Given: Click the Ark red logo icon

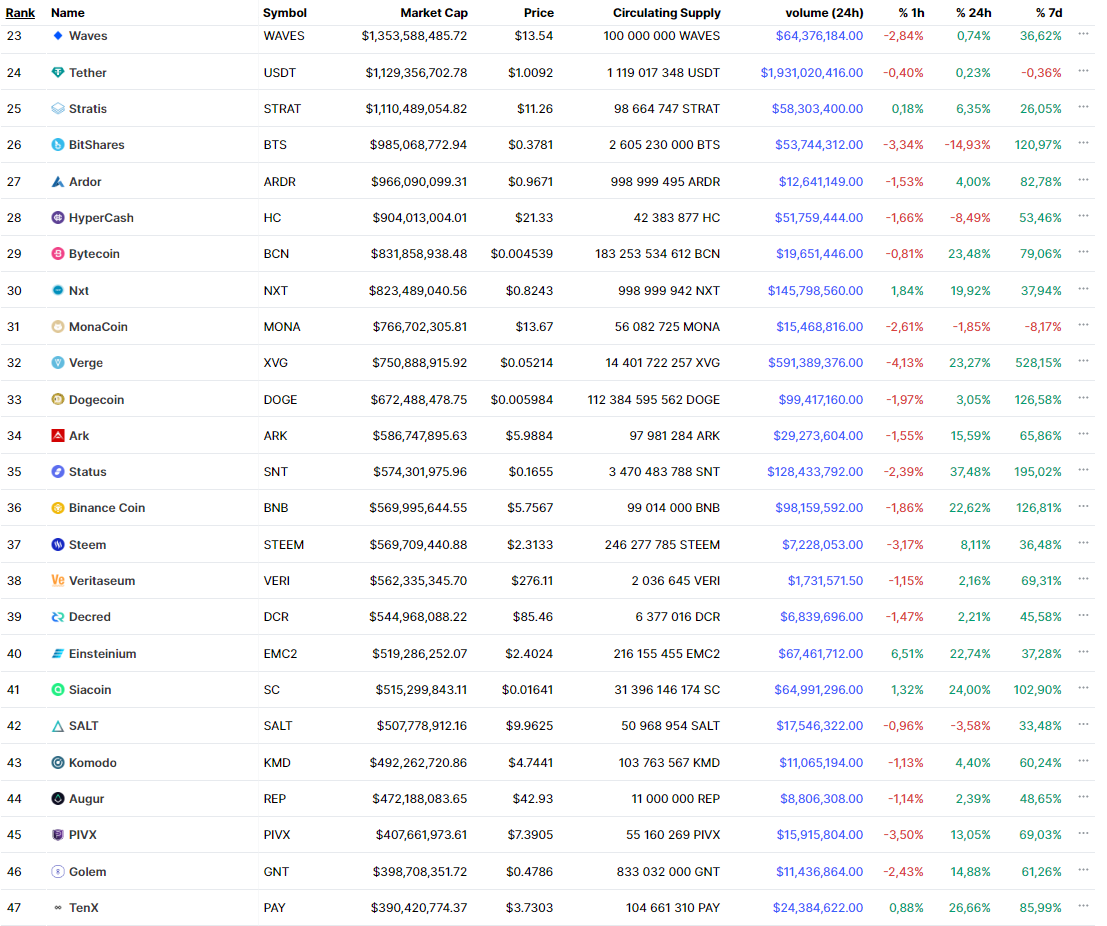Looking at the screenshot, I should [x=58, y=436].
